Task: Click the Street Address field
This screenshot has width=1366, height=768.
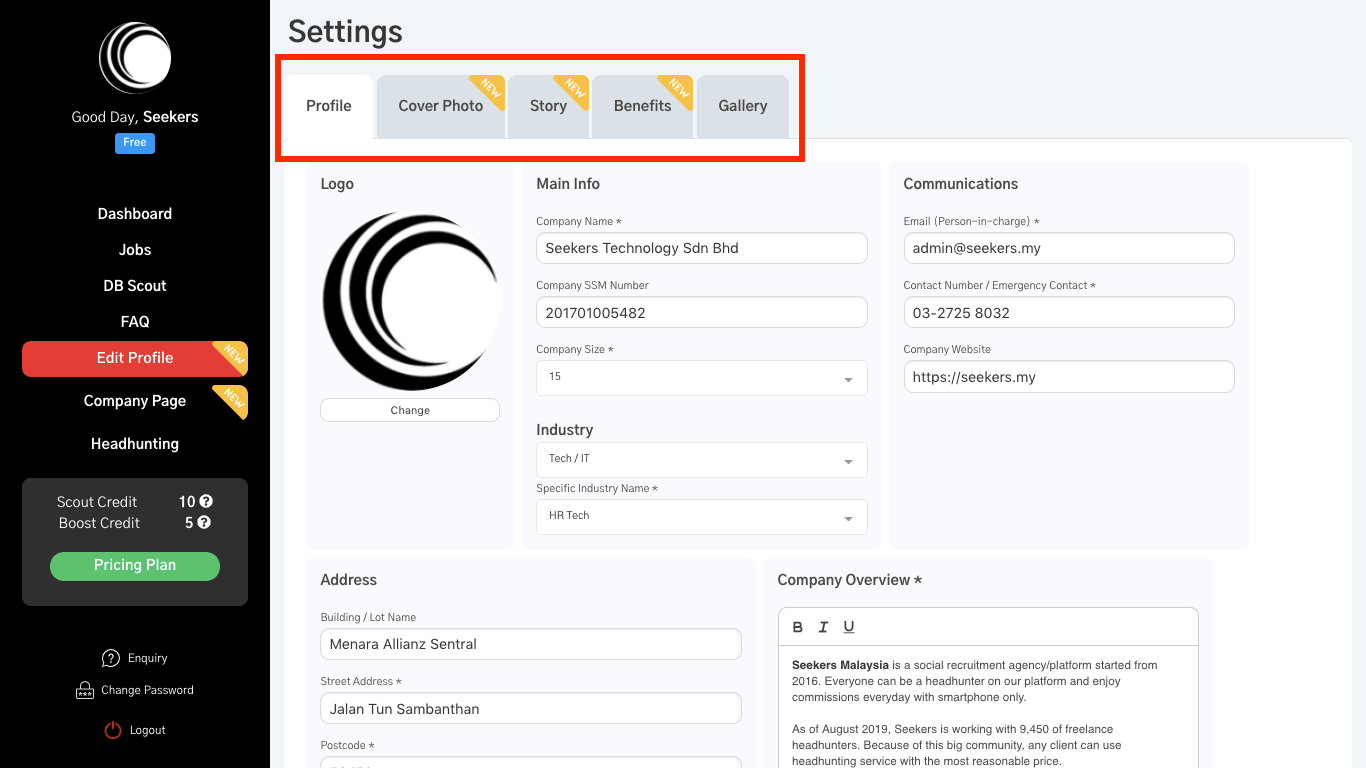Action: tap(531, 708)
